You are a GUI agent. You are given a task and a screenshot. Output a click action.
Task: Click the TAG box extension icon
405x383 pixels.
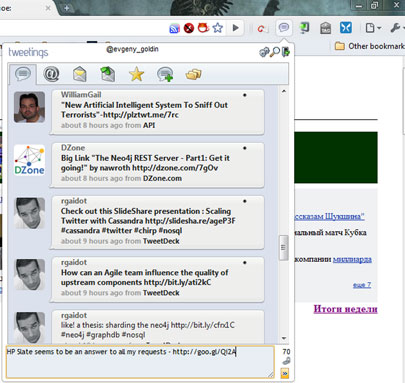click(325, 28)
